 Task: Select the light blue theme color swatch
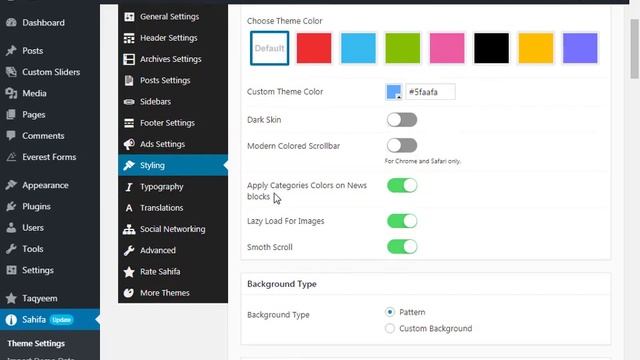358,48
